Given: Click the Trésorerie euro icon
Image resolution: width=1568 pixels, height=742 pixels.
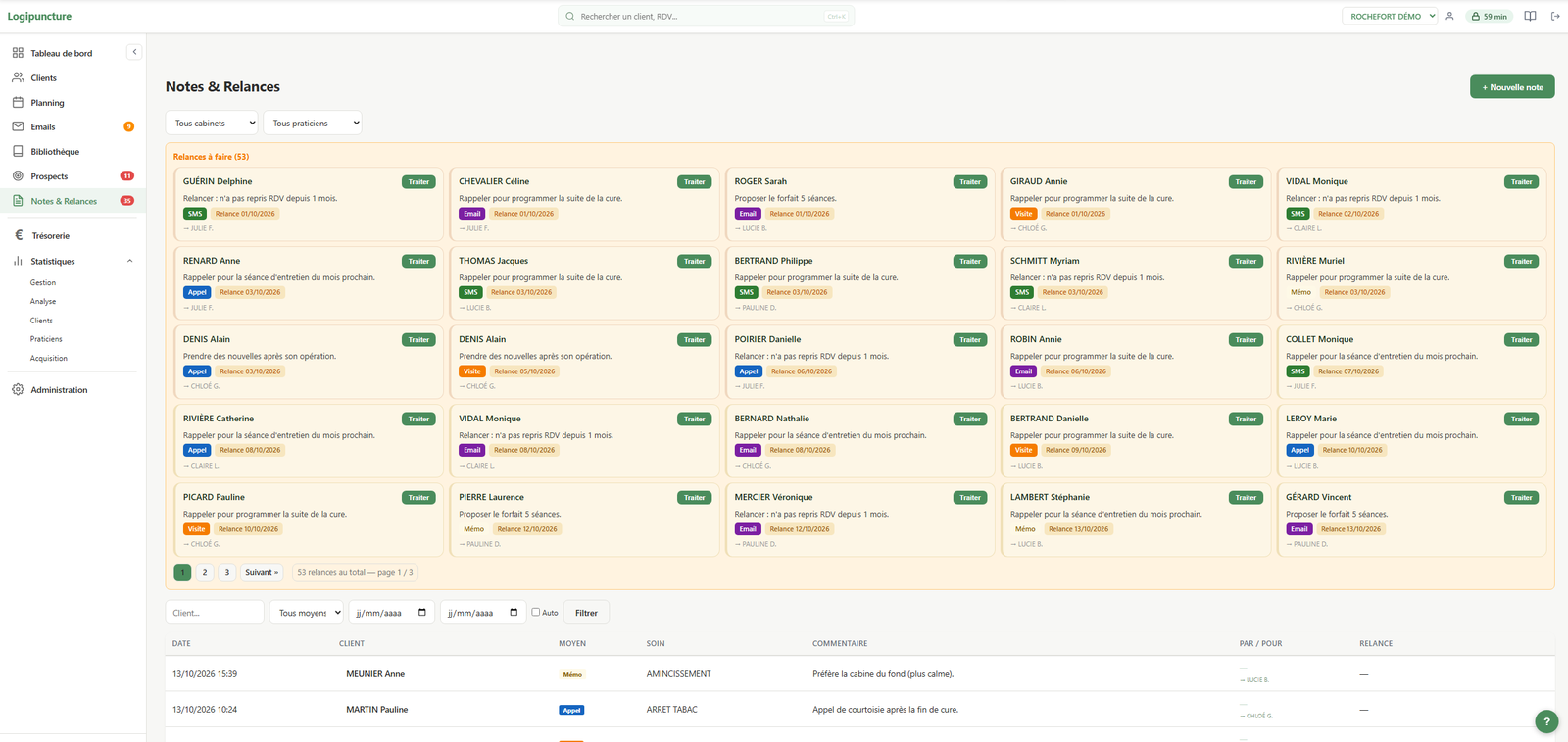Looking at the screenshot, I should [19, 235].
